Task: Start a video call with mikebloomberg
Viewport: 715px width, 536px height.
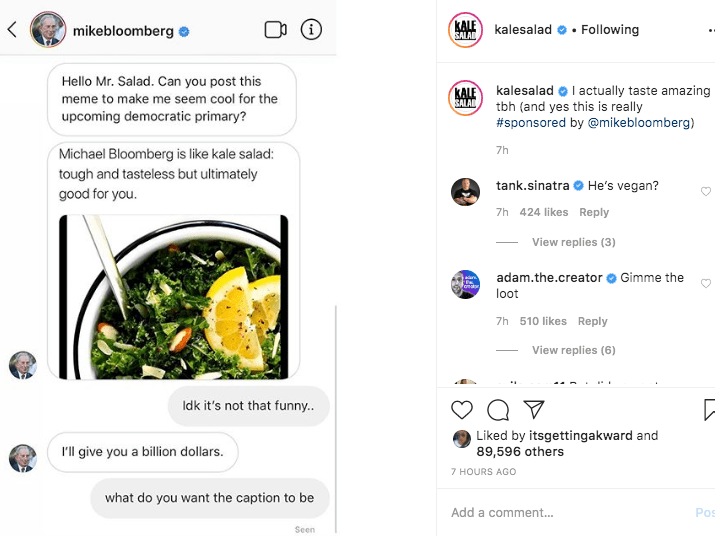Action: coord(275,30)
